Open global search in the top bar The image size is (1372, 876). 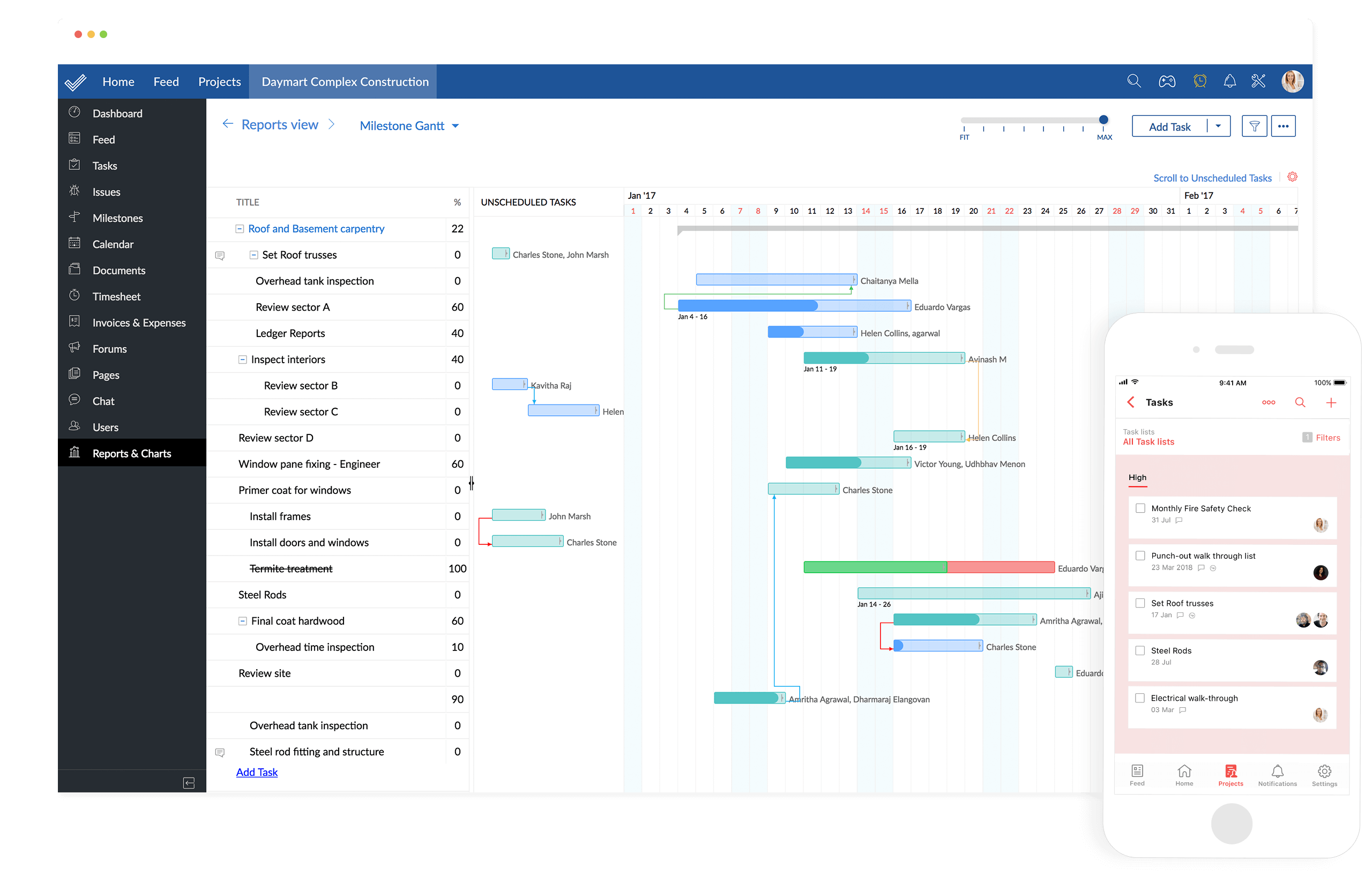click(x=1134, y=81)
